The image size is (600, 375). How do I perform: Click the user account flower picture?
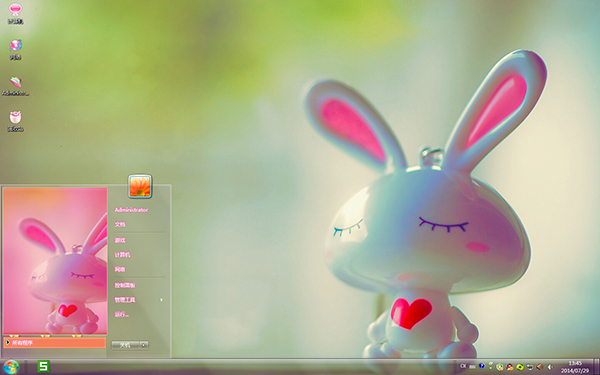[x=140, y=186]
